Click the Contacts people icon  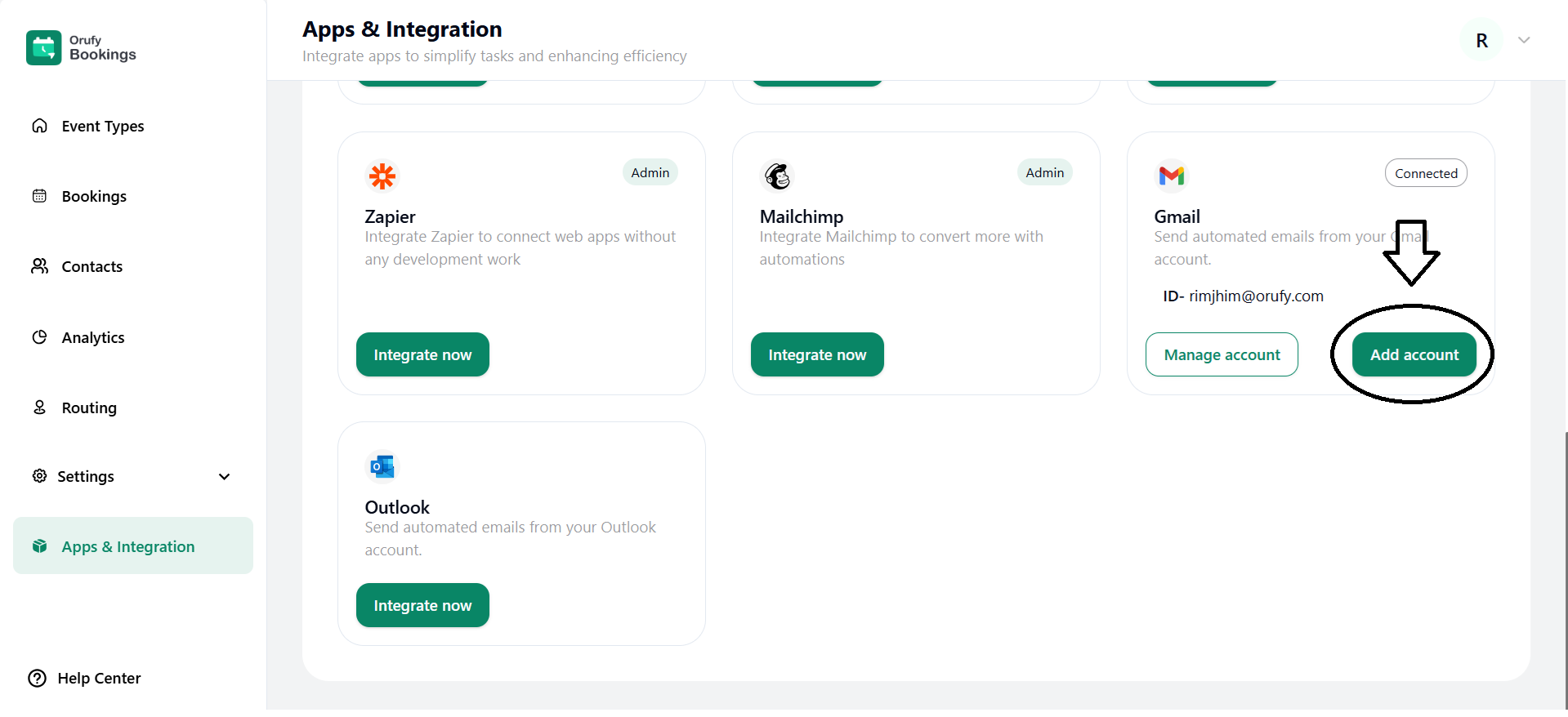39,266
